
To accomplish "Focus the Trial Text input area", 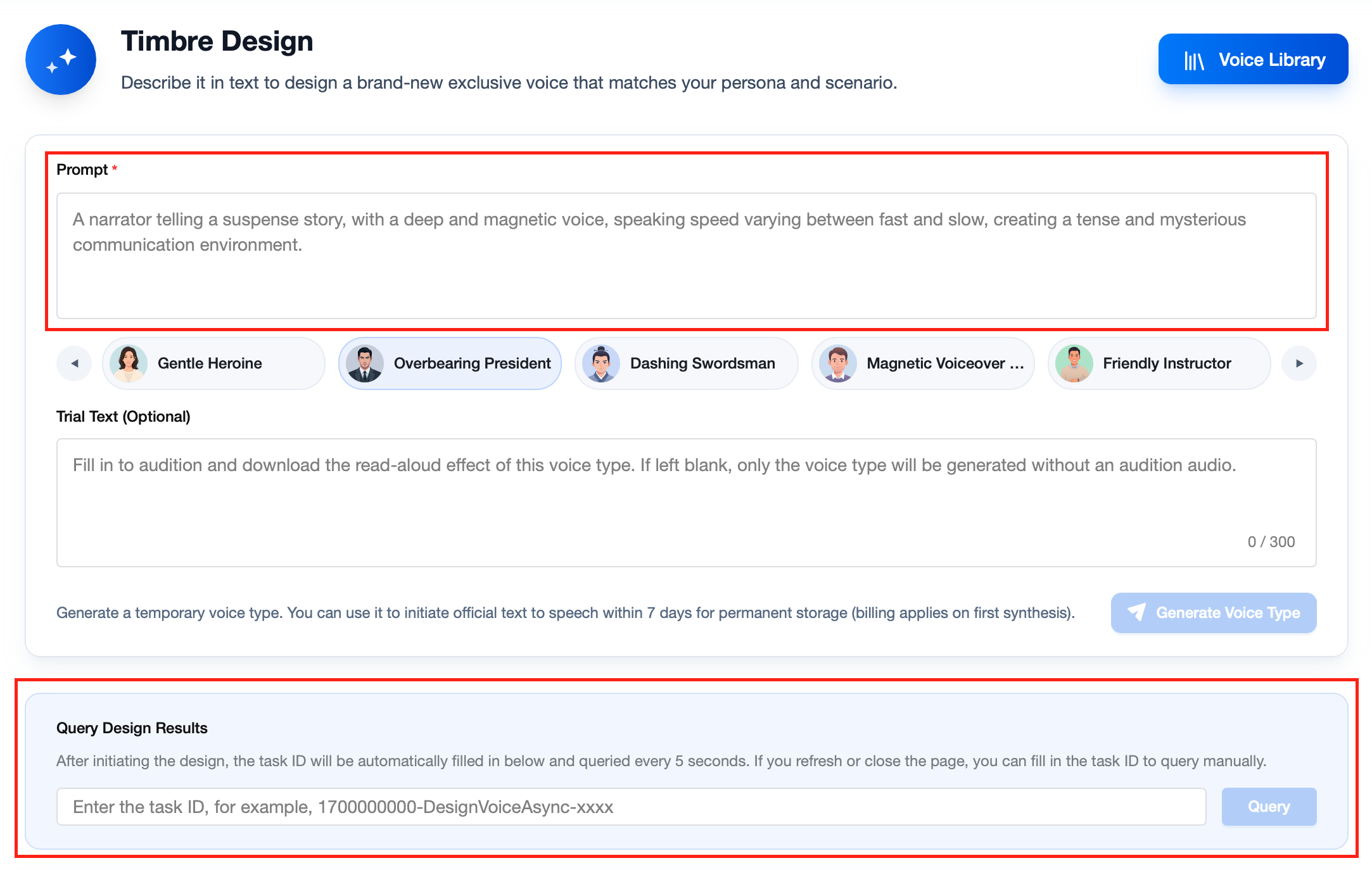I will (686, 503).
